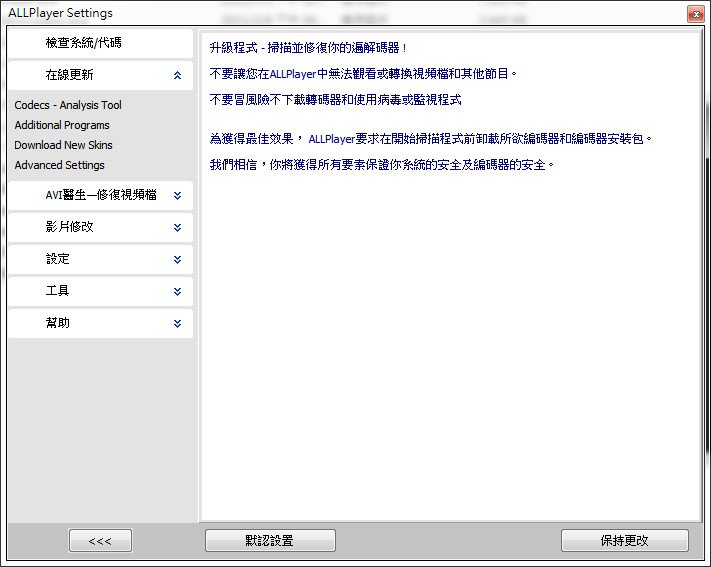Select the 幫助 menu header
The height and width of the screenshot is (567, 711).
pyautogui.click(x=100, y=323)
